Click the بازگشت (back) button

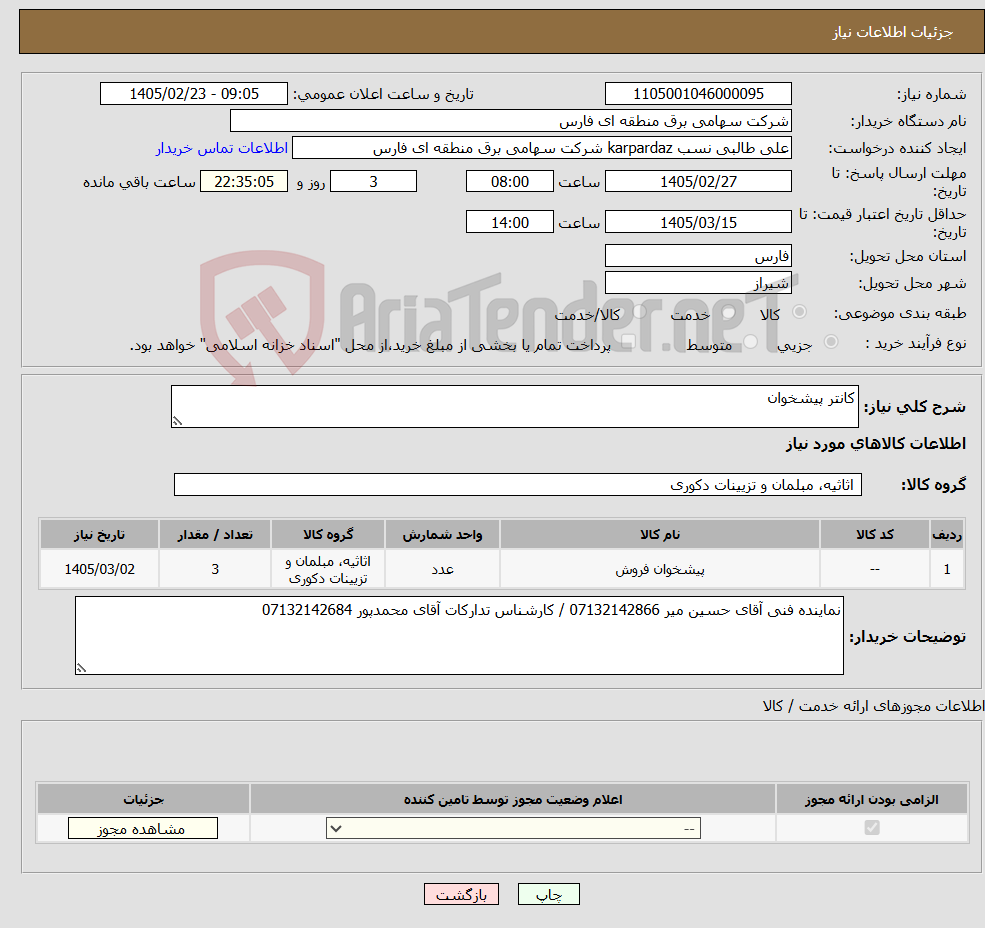[461, 894]
